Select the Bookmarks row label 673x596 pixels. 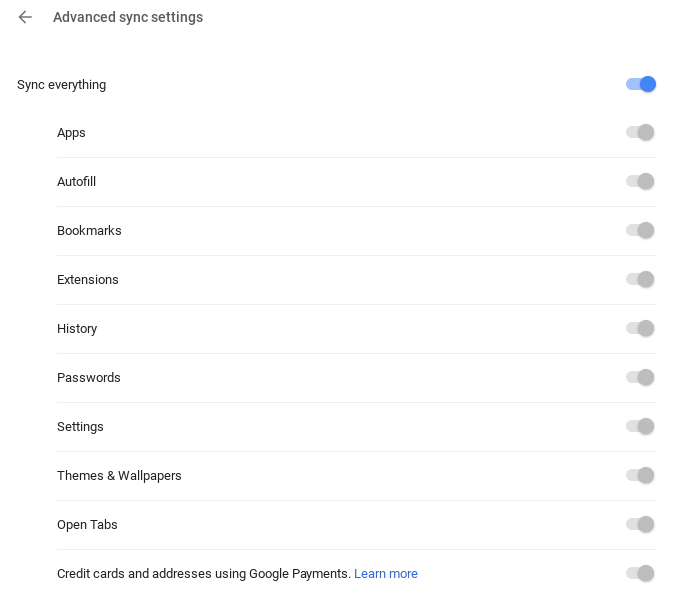(x=89, y=231)
